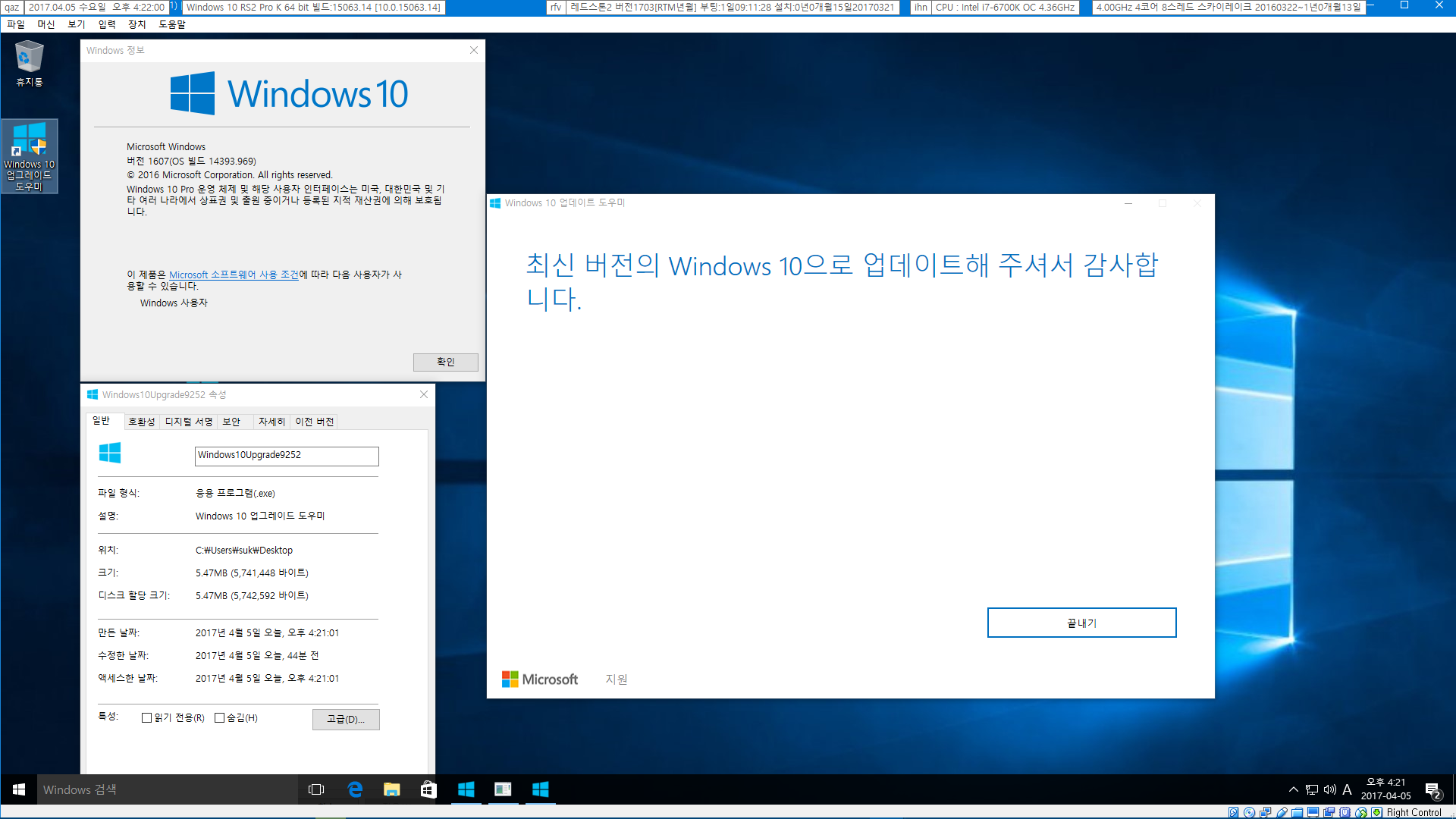
Task: Click the volume speaker tray icon
Action: click(x=1330, y=789)
